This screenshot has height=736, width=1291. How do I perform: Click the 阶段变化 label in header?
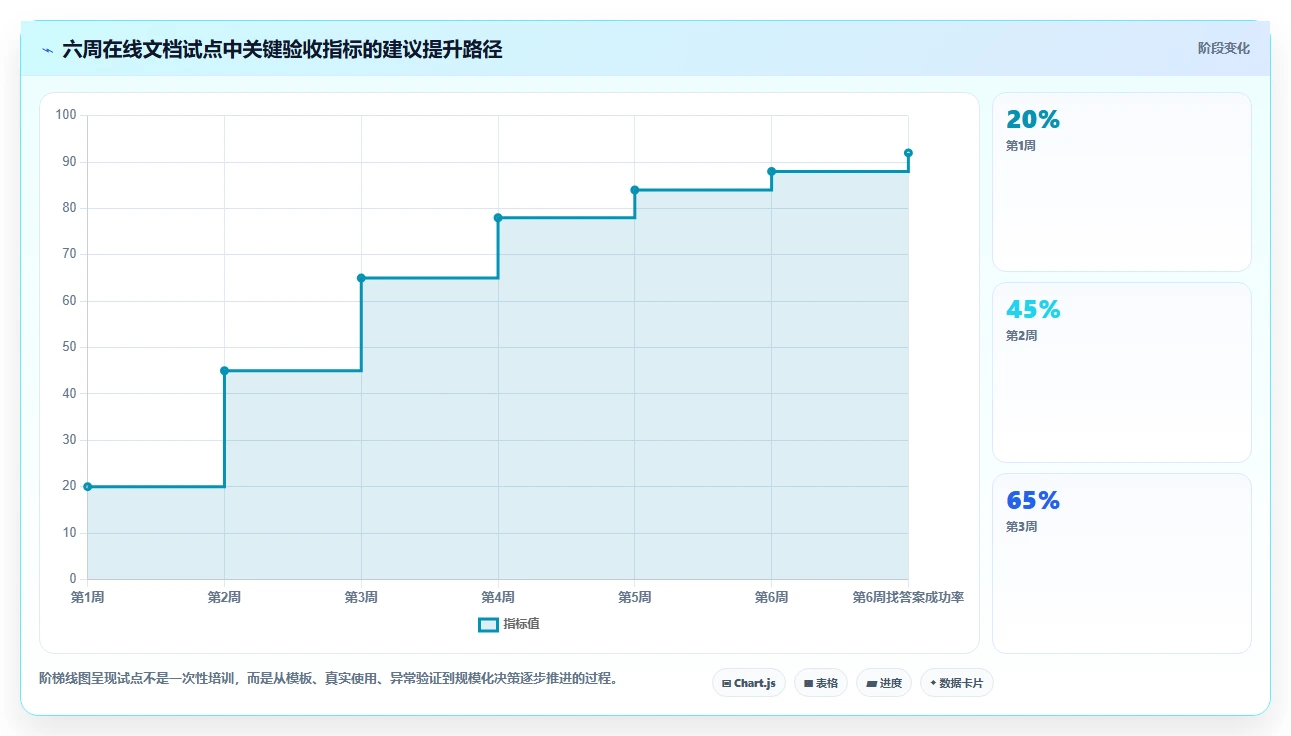(1223, 48)
